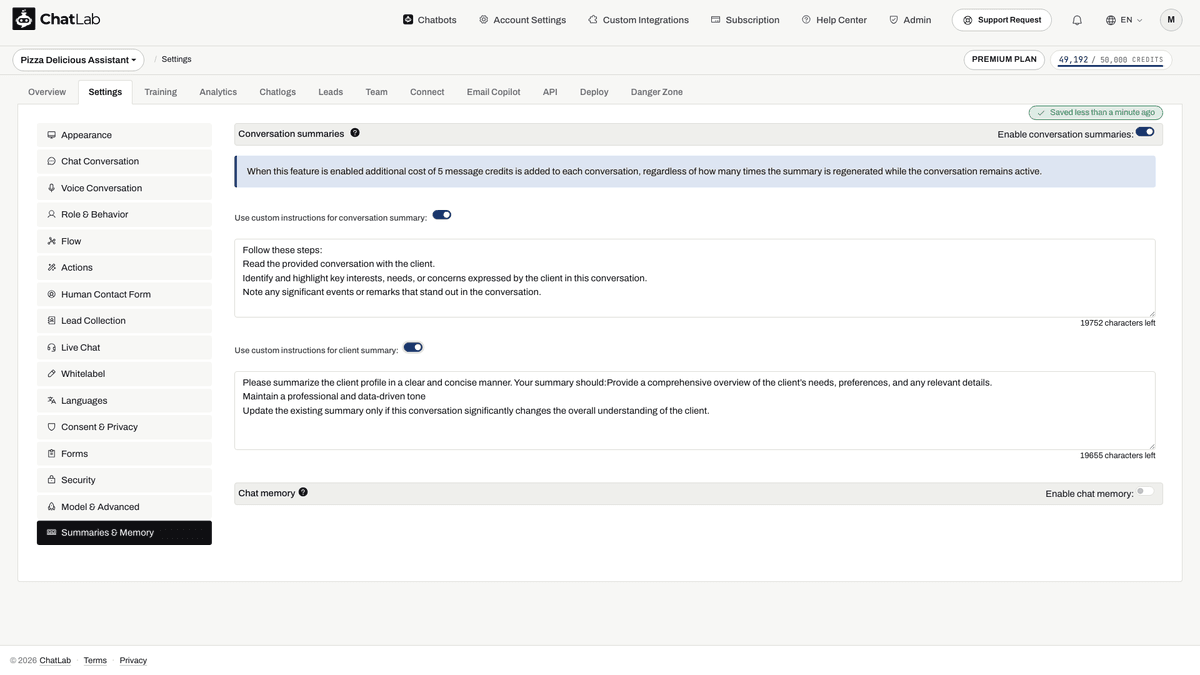Open the Terms footer link
The width and height of the screenshot is (1200, 675).
(95, 660)
